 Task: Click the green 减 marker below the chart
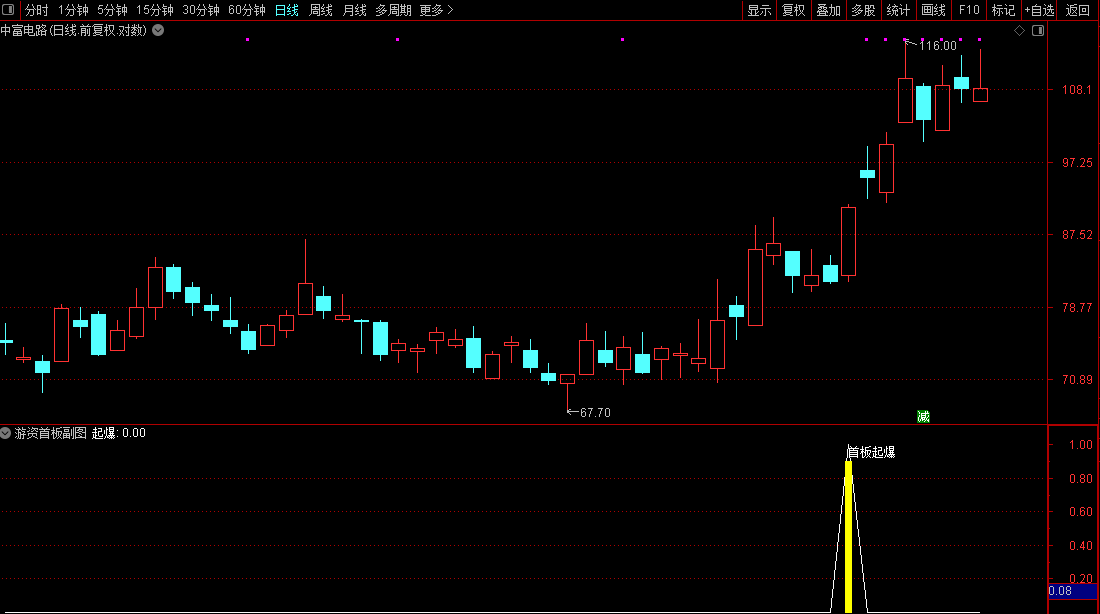tap(923, 417)
